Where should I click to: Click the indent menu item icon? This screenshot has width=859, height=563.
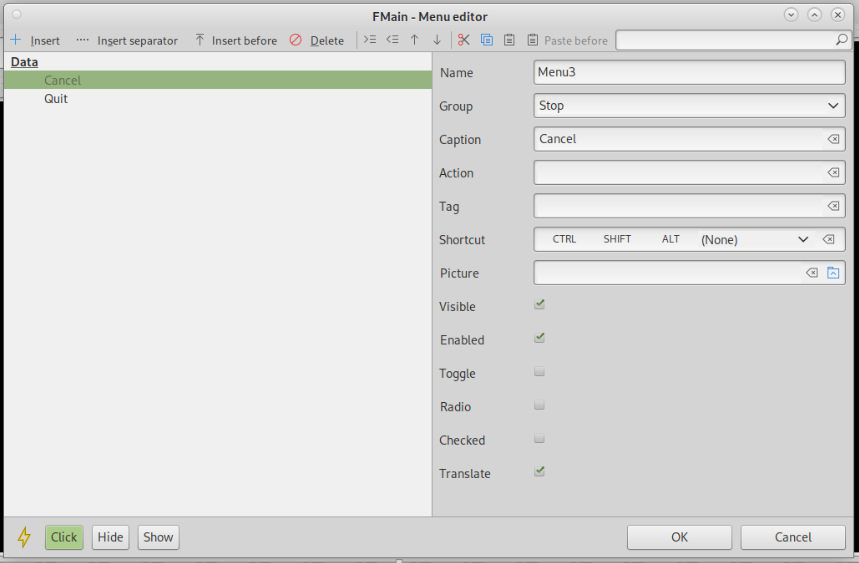pyautogui.click(x=370, y=40)
